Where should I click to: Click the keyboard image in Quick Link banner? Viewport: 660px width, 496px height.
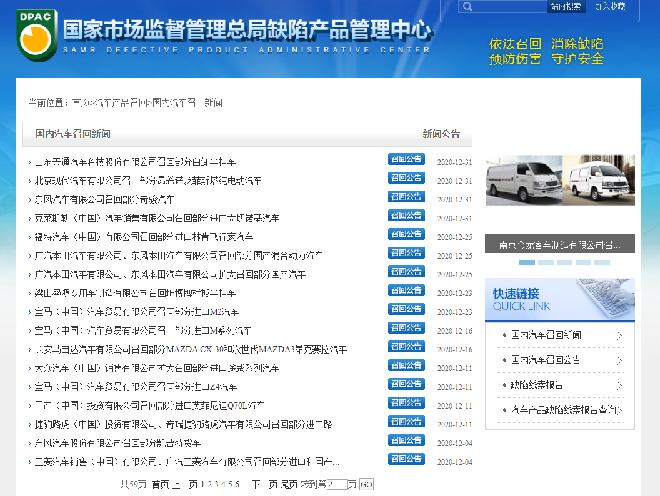(608, 299)
